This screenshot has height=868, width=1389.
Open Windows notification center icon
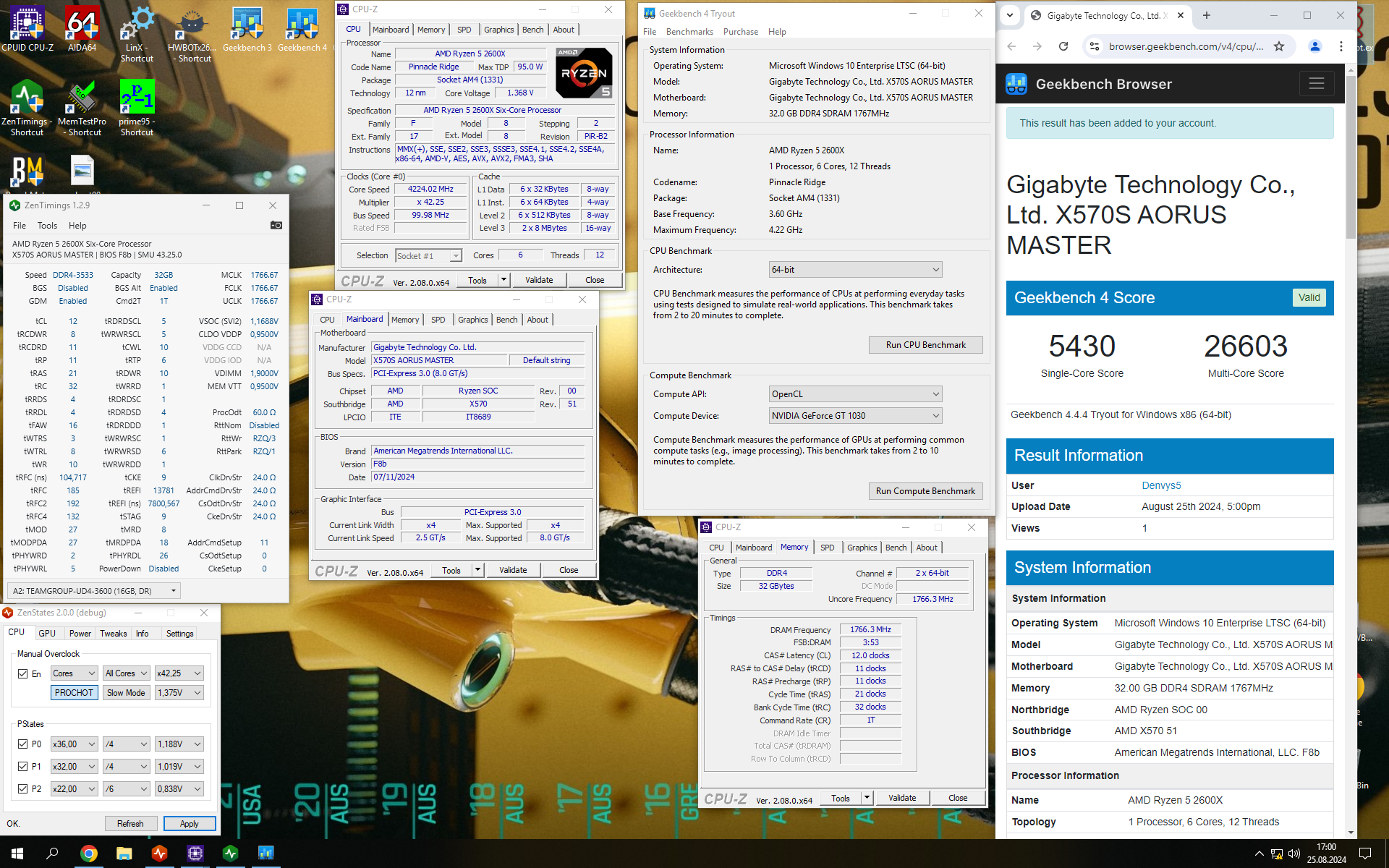[1365, 854]
